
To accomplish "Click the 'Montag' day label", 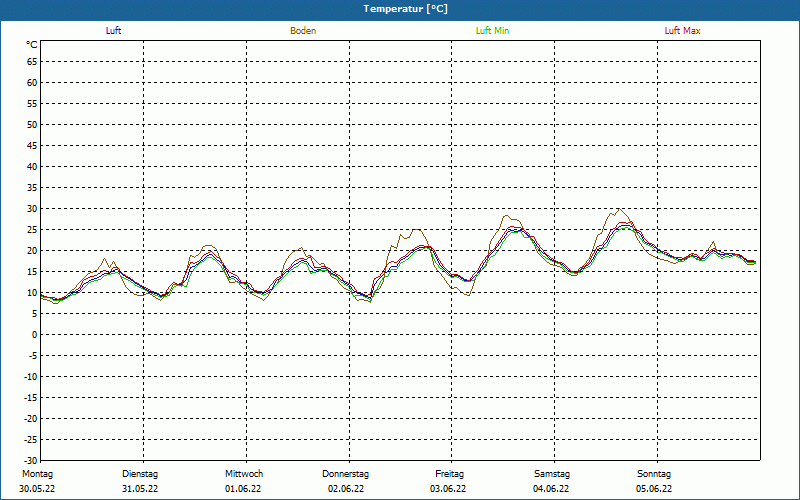I will 37,474.
